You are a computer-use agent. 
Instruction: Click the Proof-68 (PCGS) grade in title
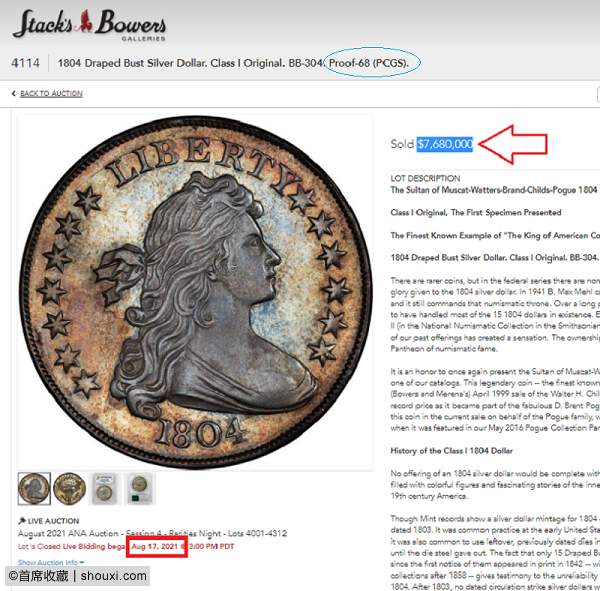(369, 63)
